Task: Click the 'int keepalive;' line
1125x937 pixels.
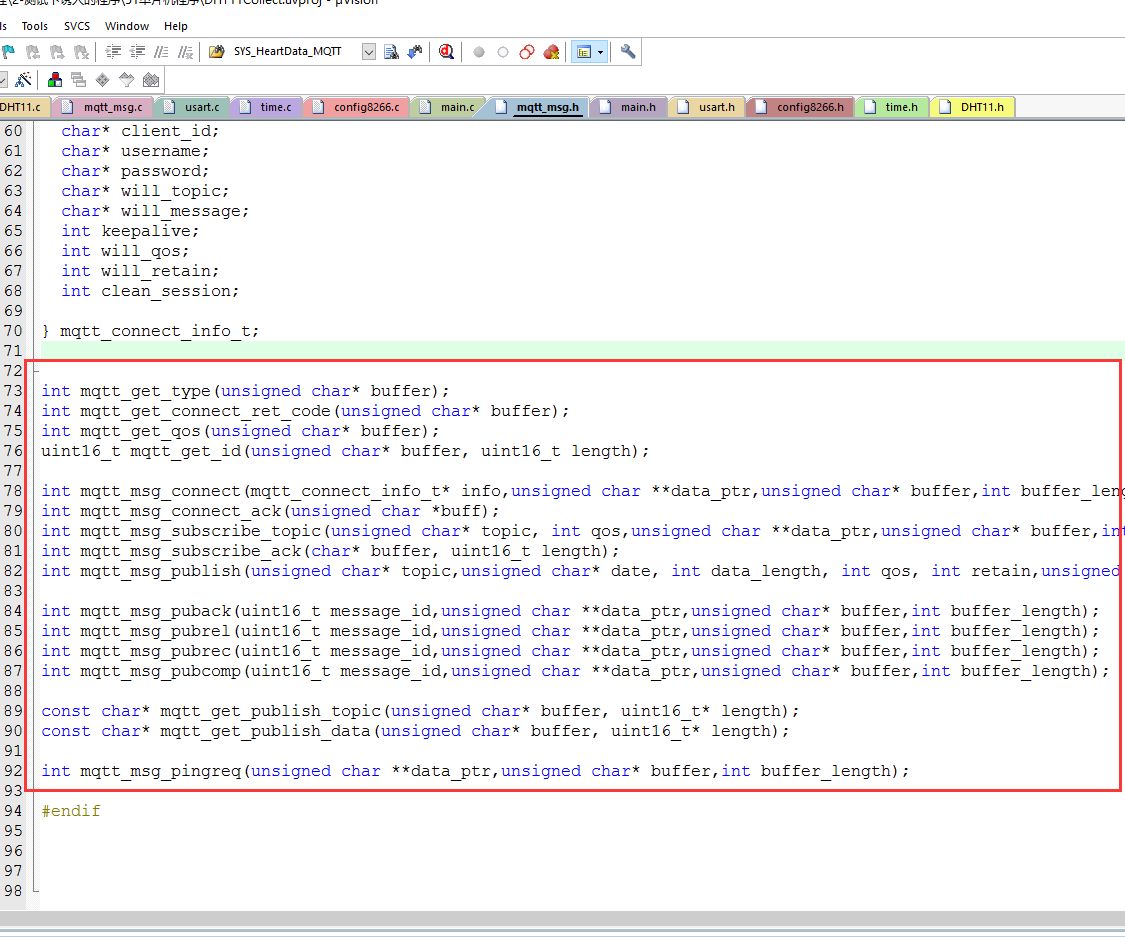Action: click(130, 231)
